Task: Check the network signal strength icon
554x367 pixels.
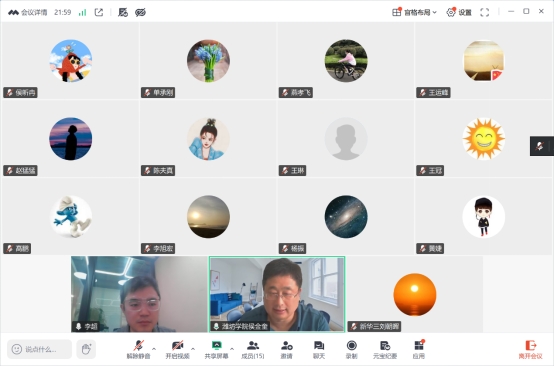Action: pos(82,12)
